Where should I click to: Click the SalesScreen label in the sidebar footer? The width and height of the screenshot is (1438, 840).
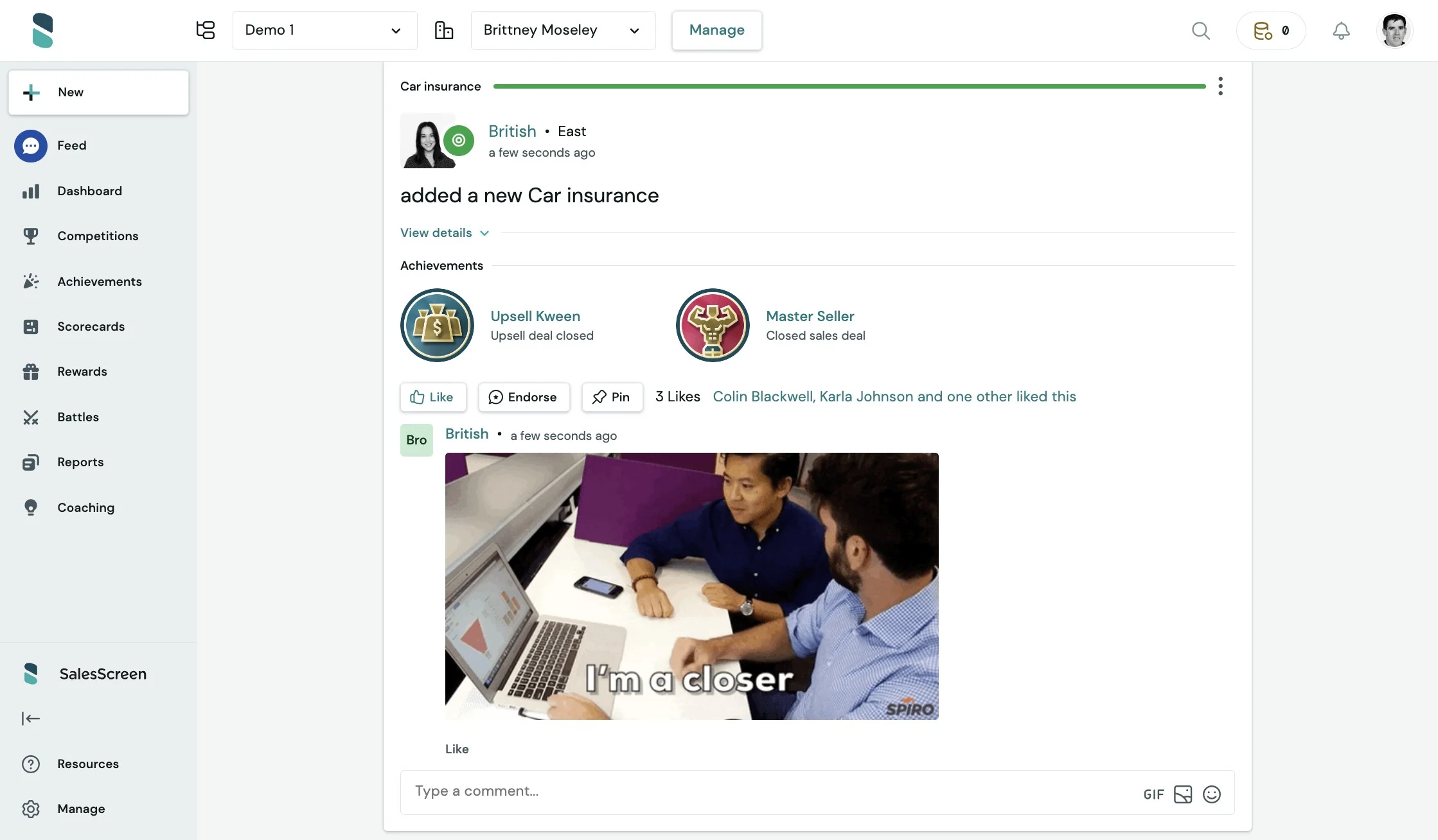coord(103,674)
